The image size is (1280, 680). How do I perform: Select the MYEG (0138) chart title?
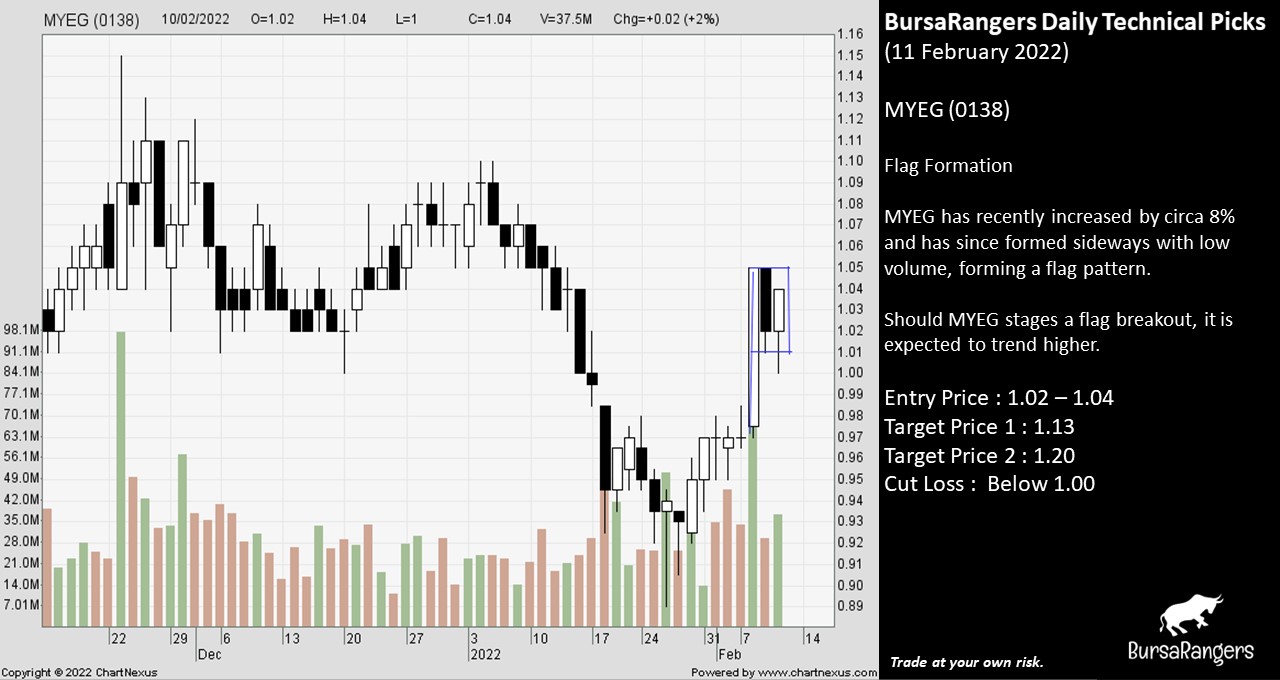coord(92,20)
